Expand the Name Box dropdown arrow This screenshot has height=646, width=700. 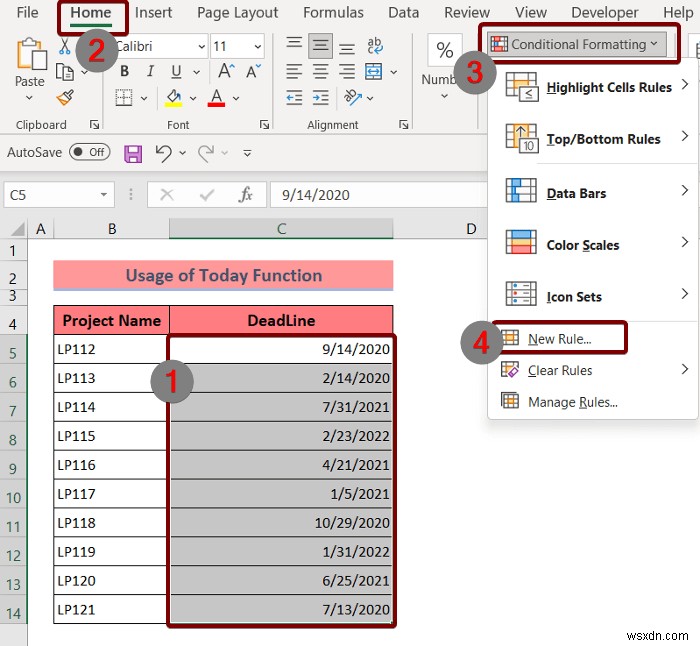tap(104, 195)
